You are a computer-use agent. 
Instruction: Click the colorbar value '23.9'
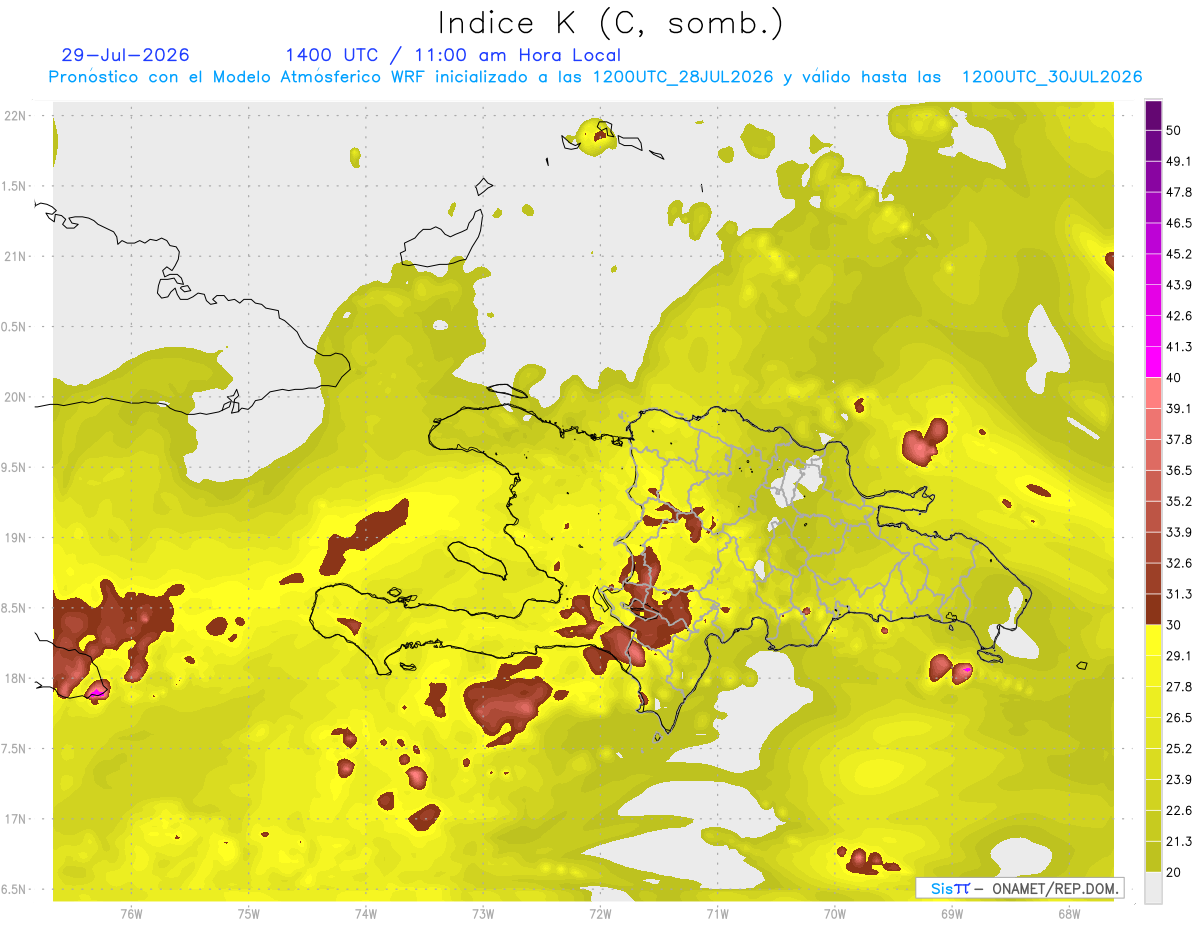click(1179, 780)
